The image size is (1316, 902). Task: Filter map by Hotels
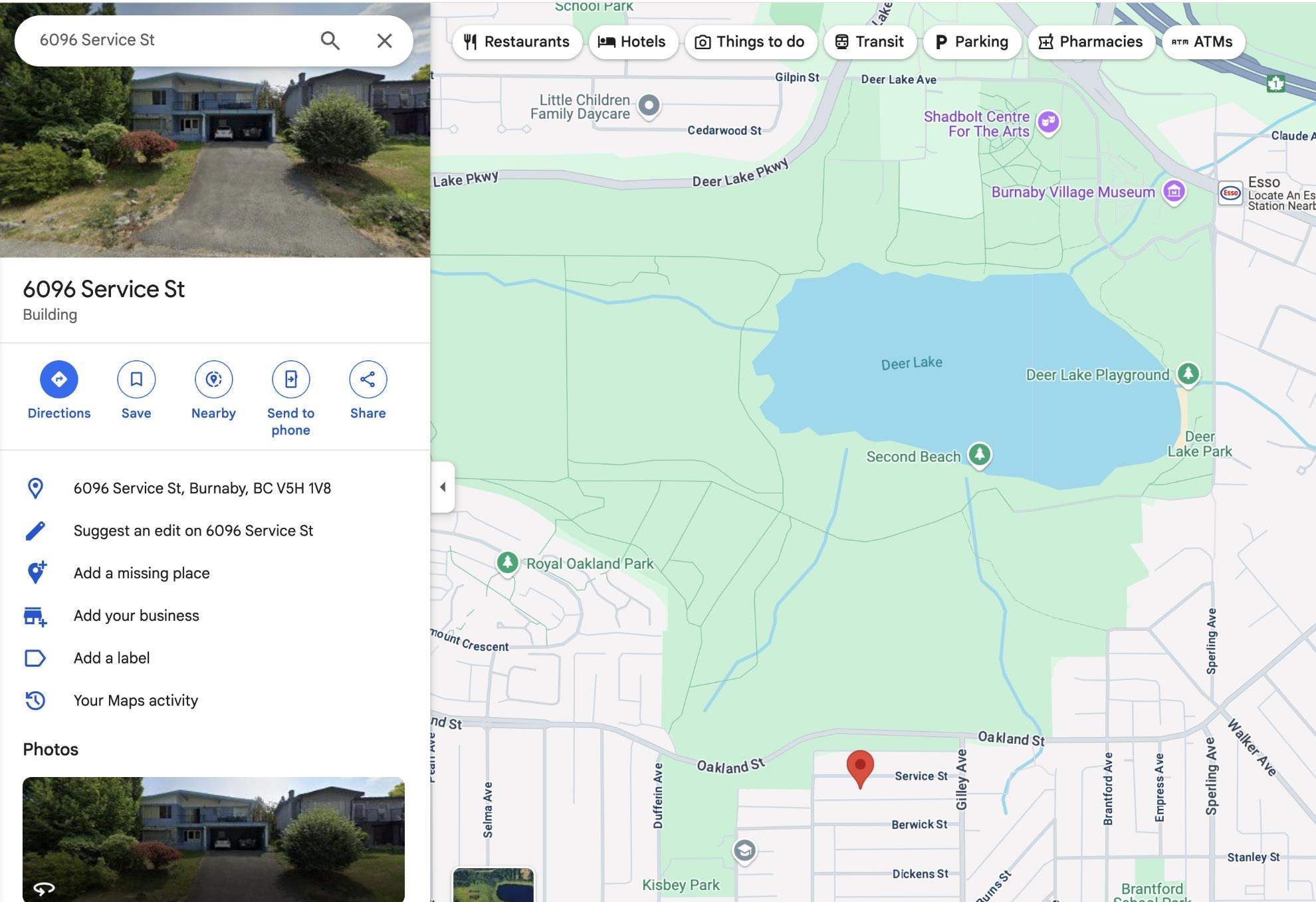pos(632,42)
